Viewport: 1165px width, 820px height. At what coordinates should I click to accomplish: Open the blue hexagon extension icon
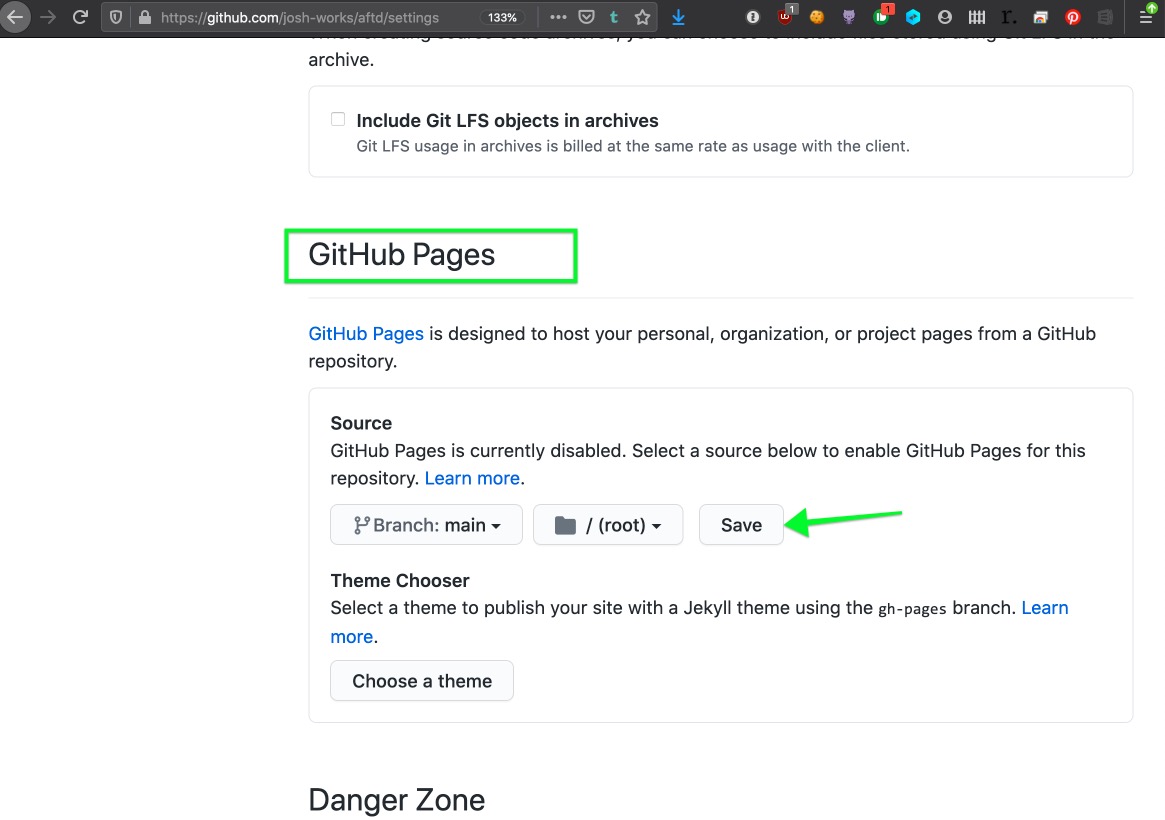913,17
